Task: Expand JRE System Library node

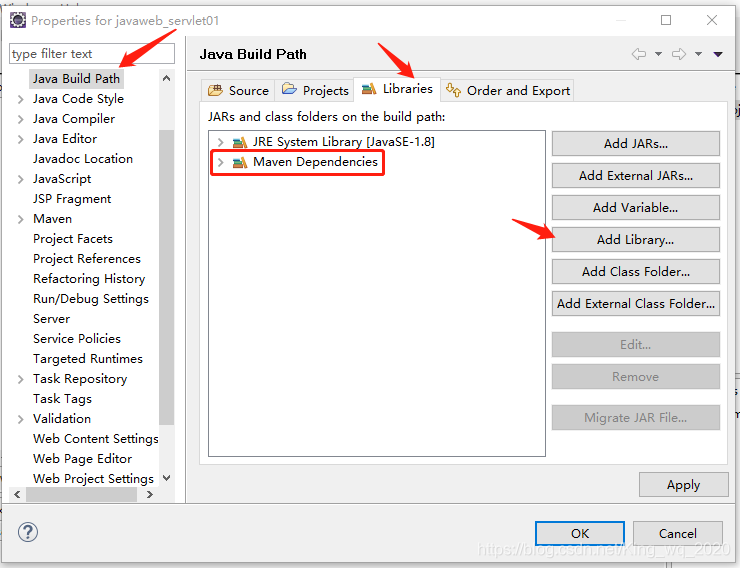Action: point(220,142)
